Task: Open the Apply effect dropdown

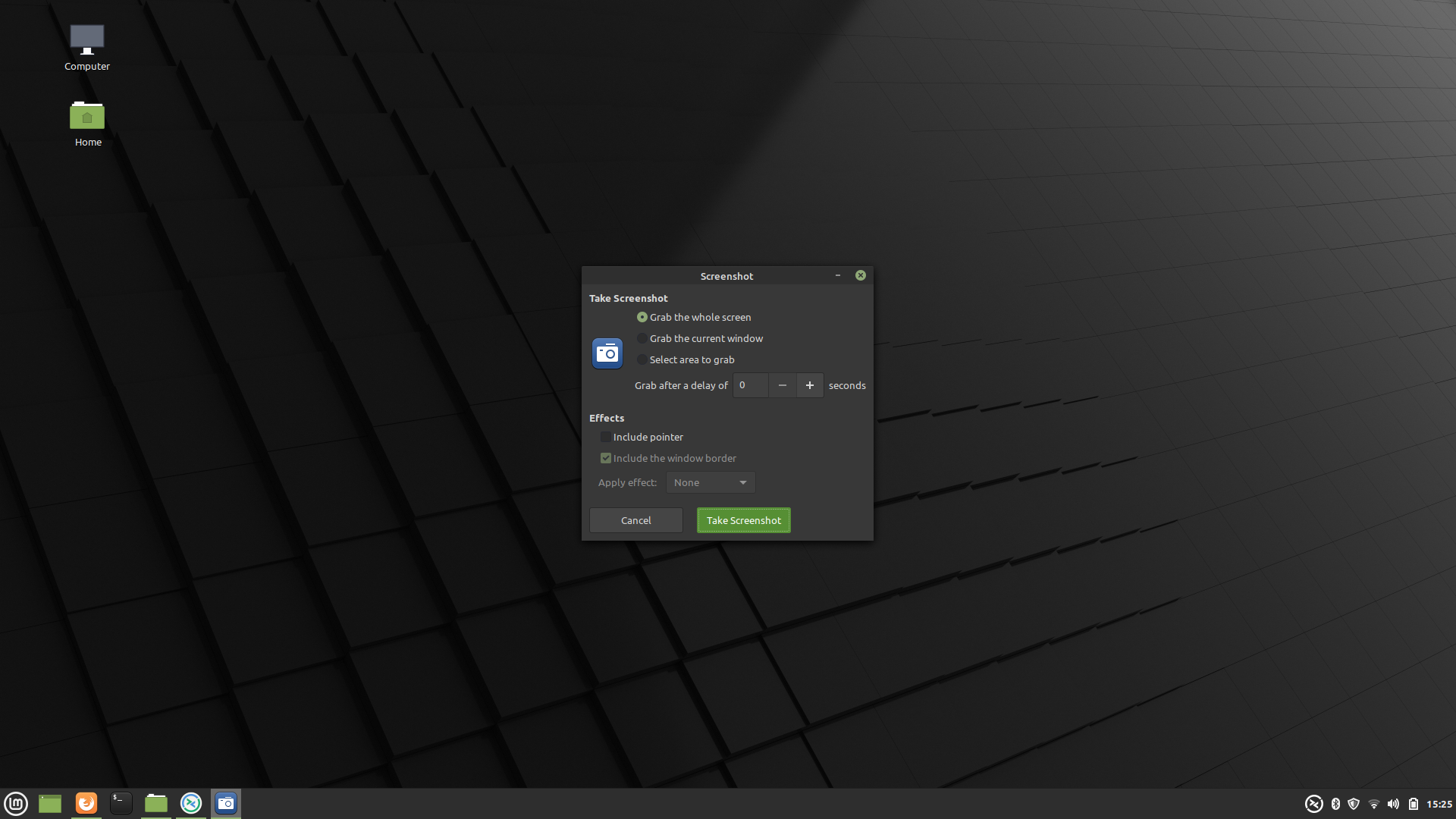Action: tap(711, 482)
